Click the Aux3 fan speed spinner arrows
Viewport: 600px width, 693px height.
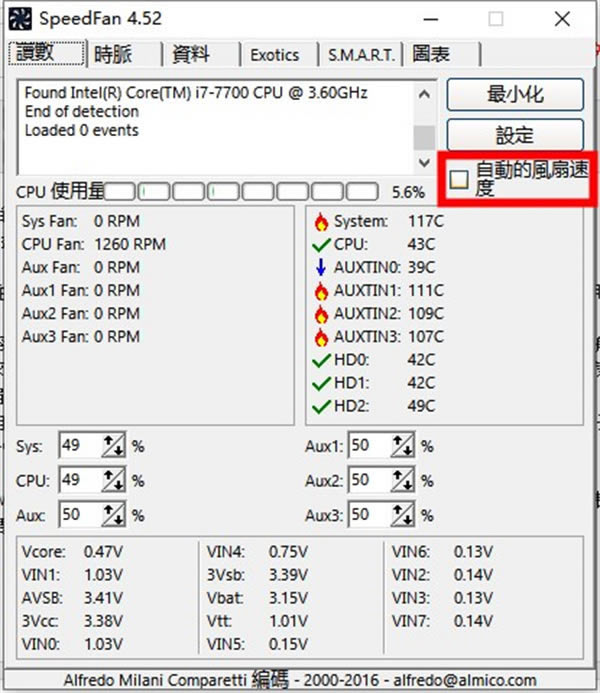point(403,514)
